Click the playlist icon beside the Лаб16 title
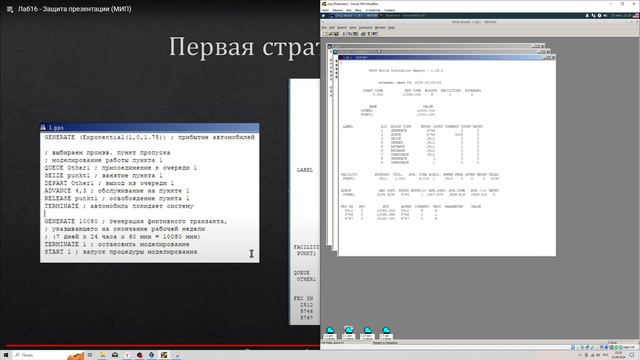 pyautogui.click(x=10, y=9)
